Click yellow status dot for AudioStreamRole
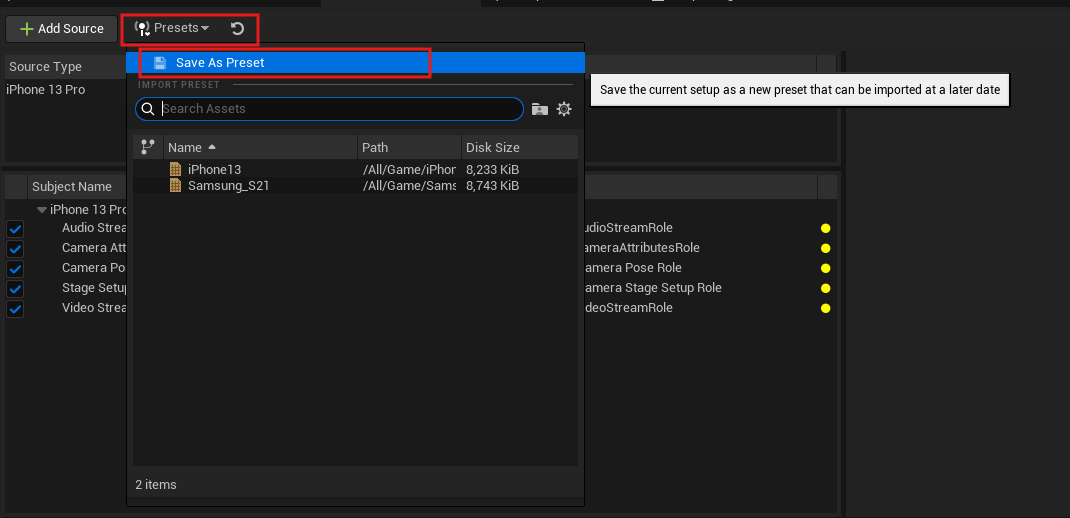Viewport: 1070px width, 518px height. tap(825, 228)
